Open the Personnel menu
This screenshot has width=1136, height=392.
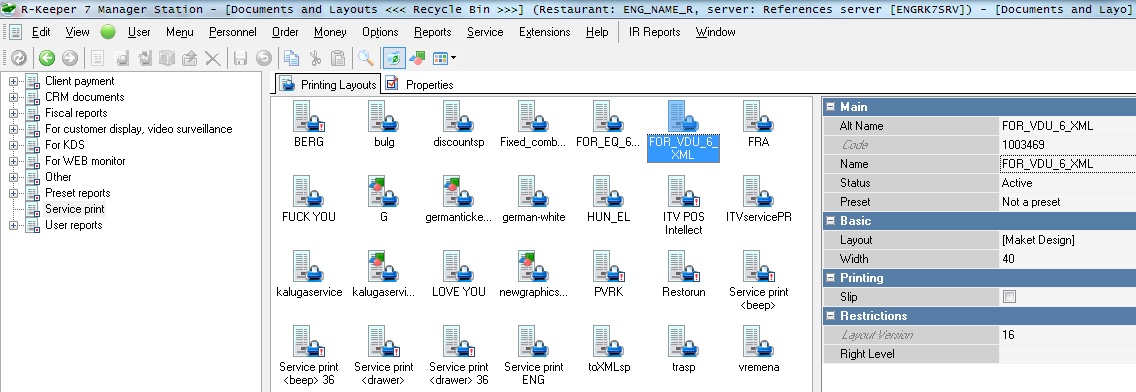(x=233, y=32)
